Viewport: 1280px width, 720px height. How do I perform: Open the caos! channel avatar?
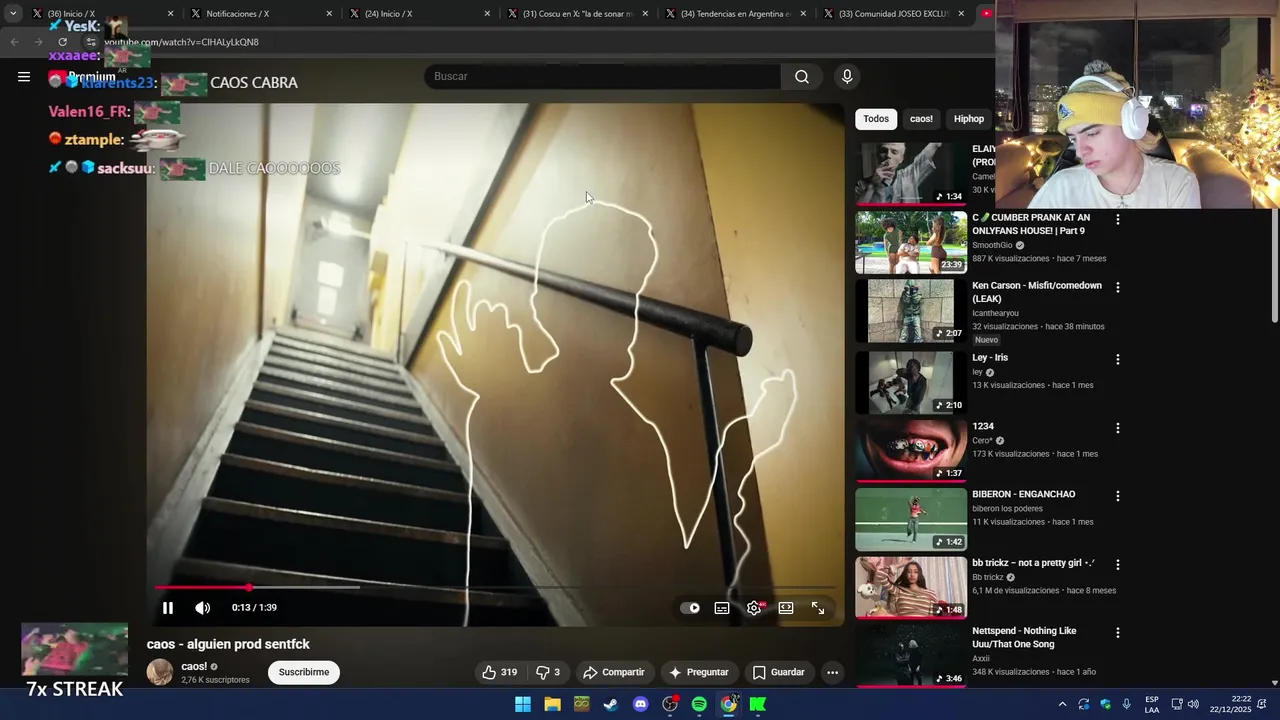[x=160, y=672]
